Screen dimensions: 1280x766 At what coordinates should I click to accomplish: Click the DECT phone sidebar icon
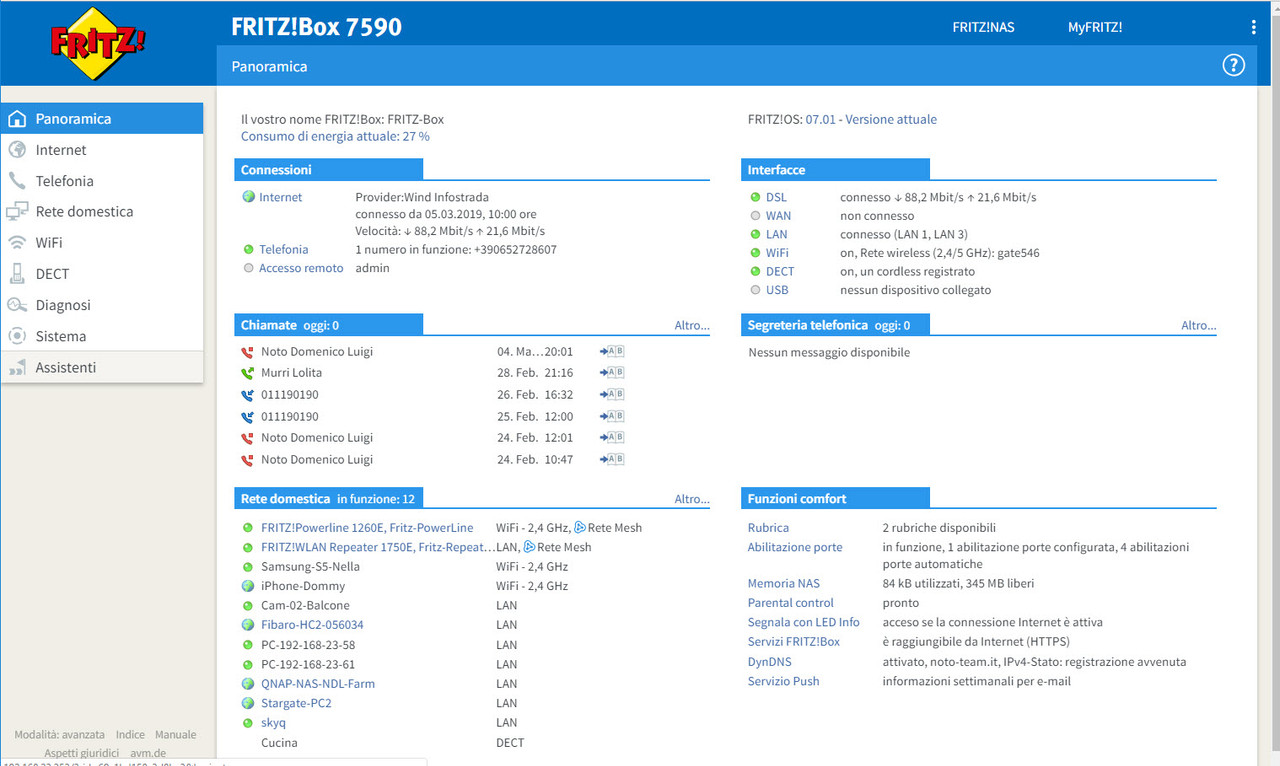pyautogui.click(x=17, y=273)
